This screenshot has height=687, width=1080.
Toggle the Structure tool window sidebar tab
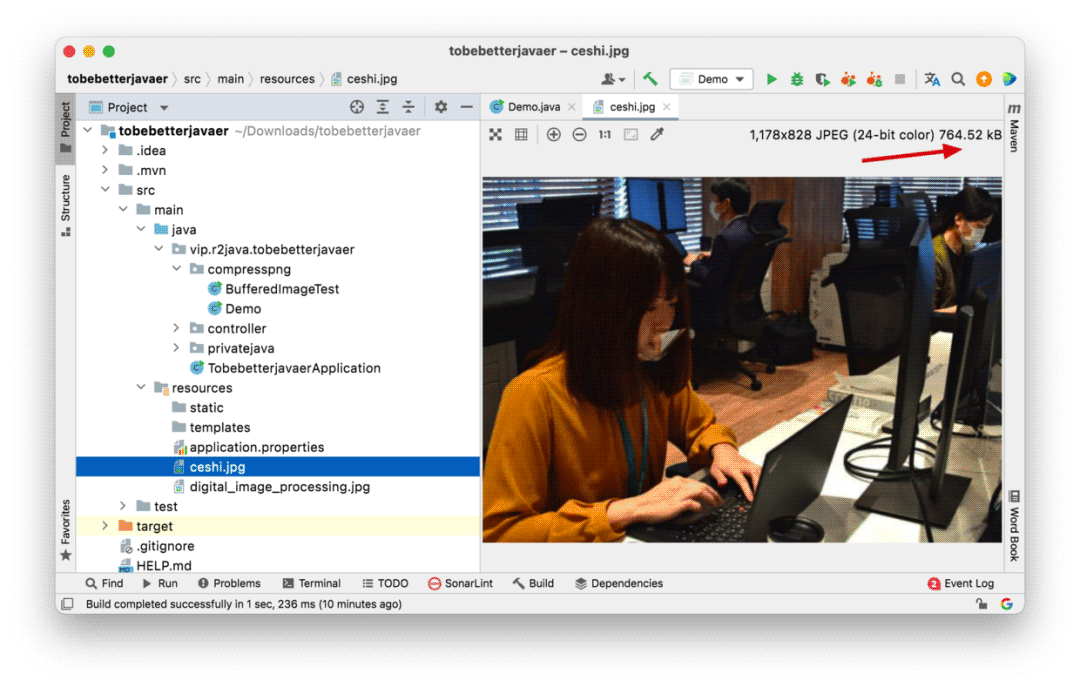pyautogui.click(x=65, y=205)
